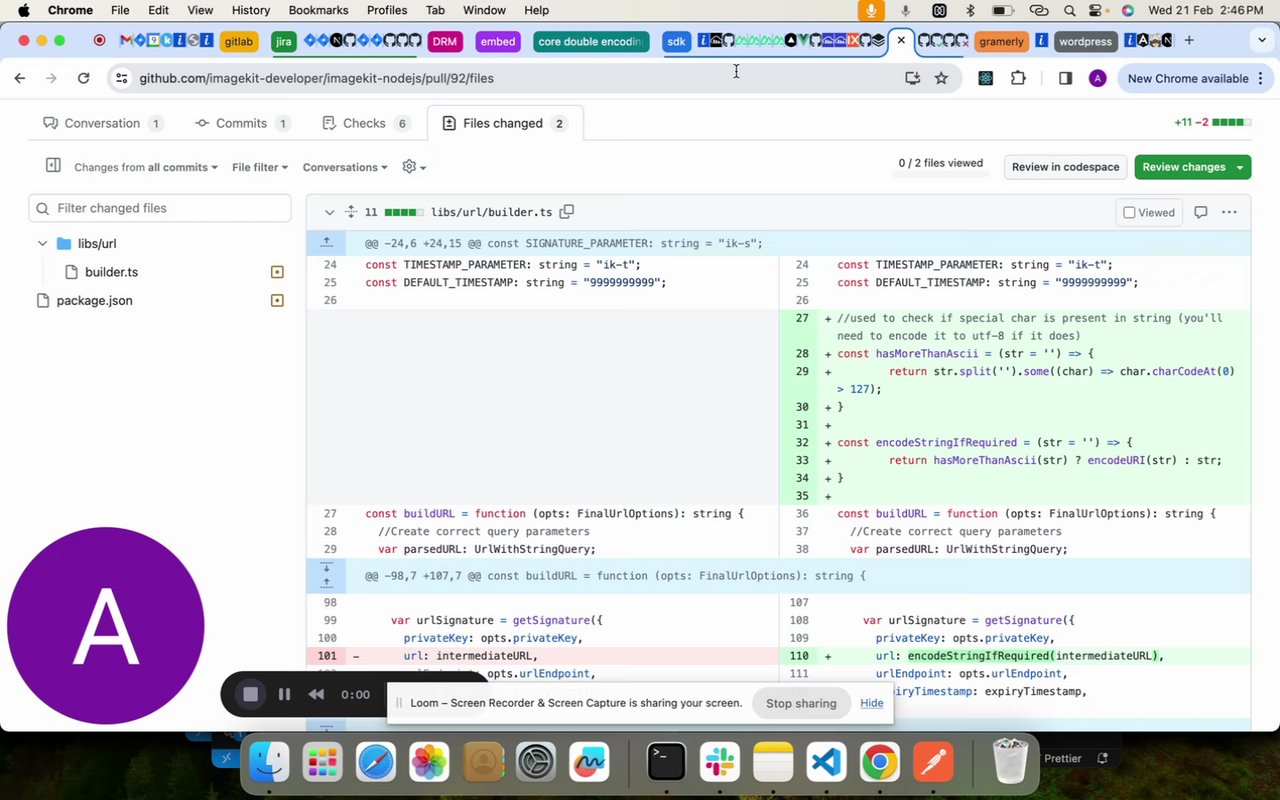Open the Conversations dropdown
1280x800 pixels.
[x=345, y=167]
